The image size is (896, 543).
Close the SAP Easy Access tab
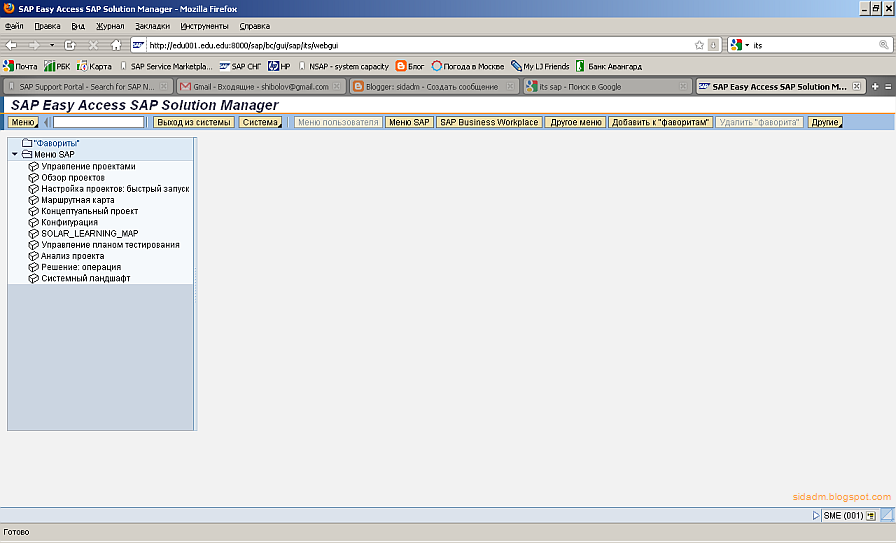click(857, 86)
